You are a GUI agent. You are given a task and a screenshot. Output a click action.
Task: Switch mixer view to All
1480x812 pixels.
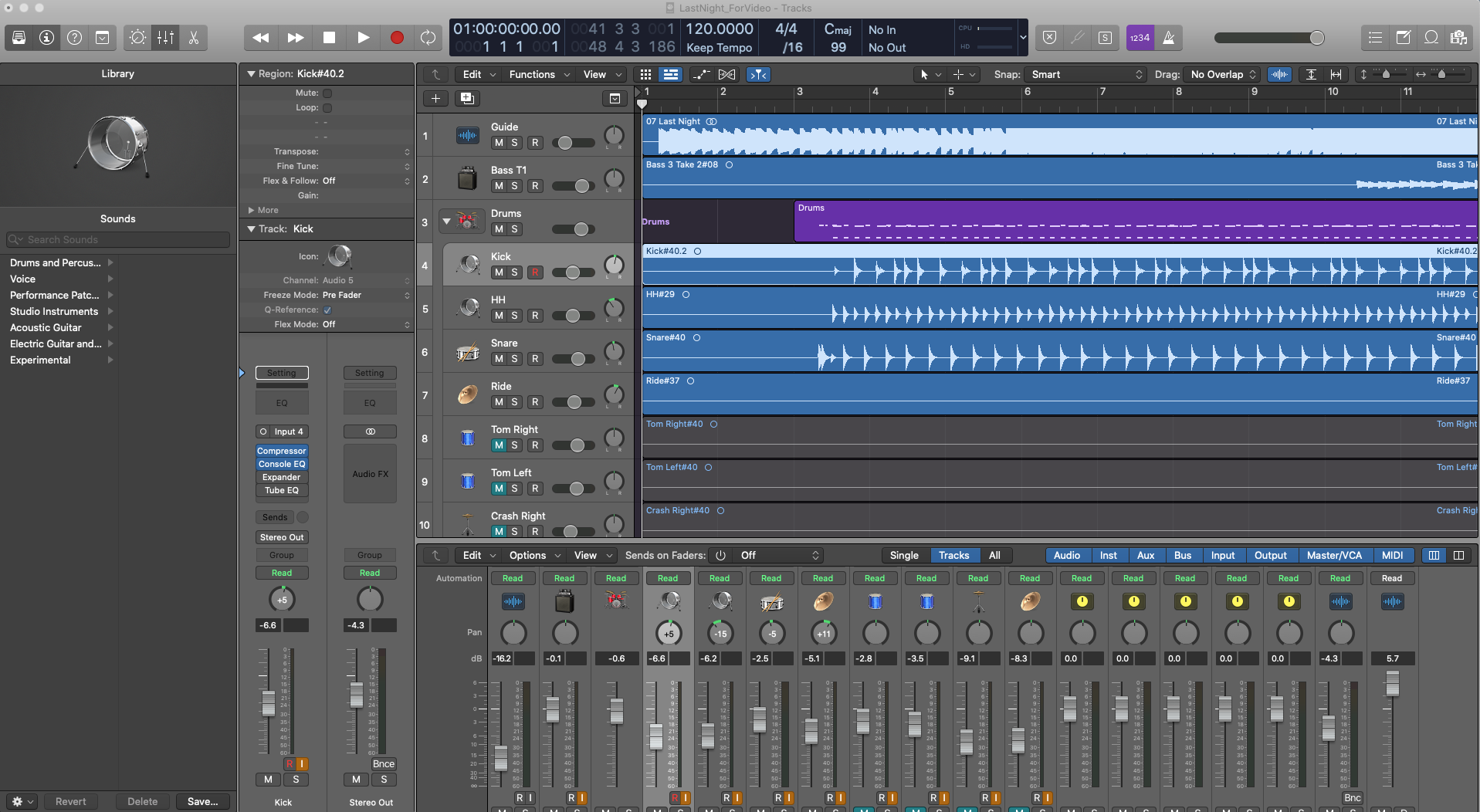coord(994,555)
